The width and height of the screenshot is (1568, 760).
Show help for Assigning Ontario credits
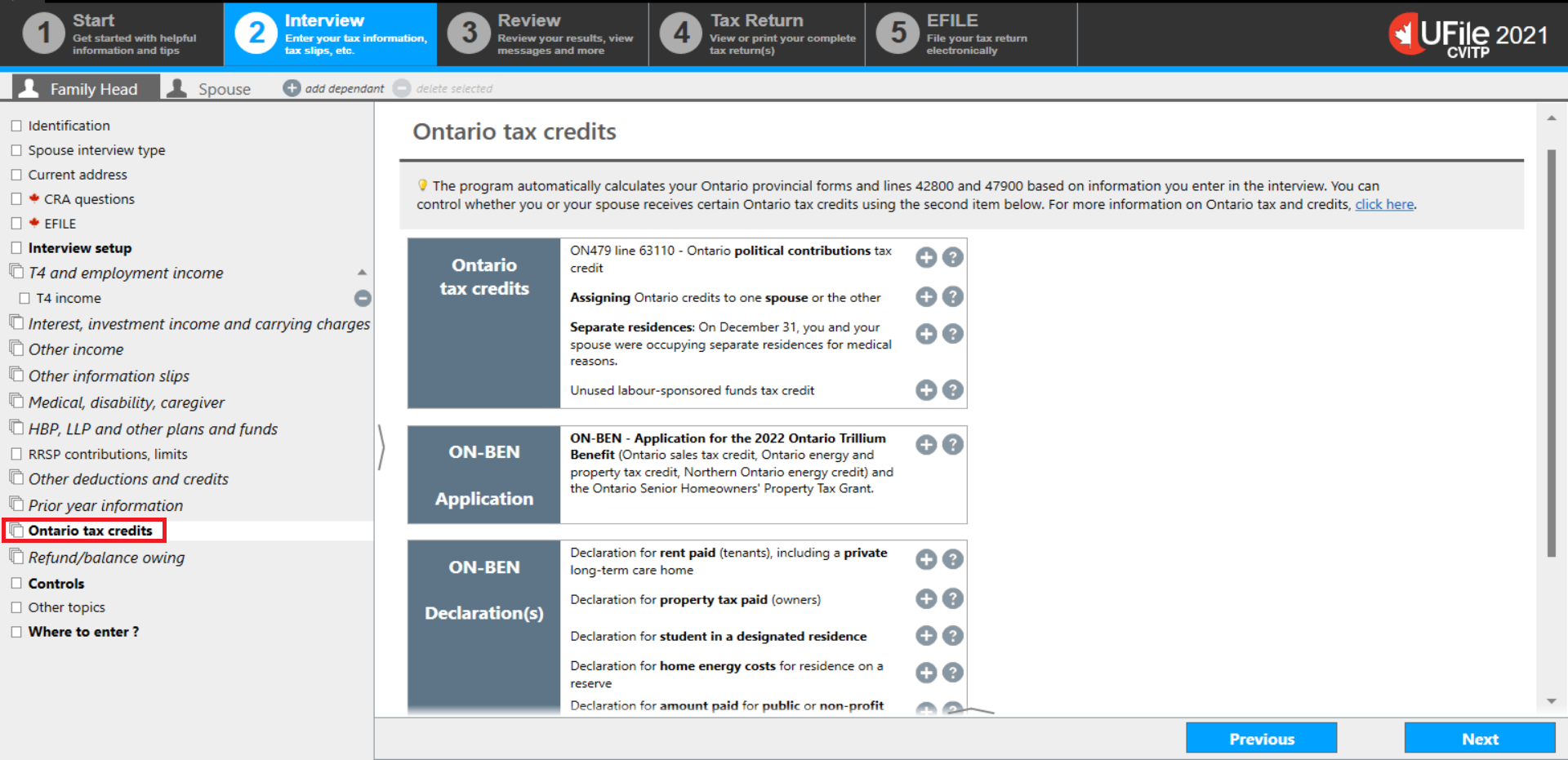(x=952, y=297)
